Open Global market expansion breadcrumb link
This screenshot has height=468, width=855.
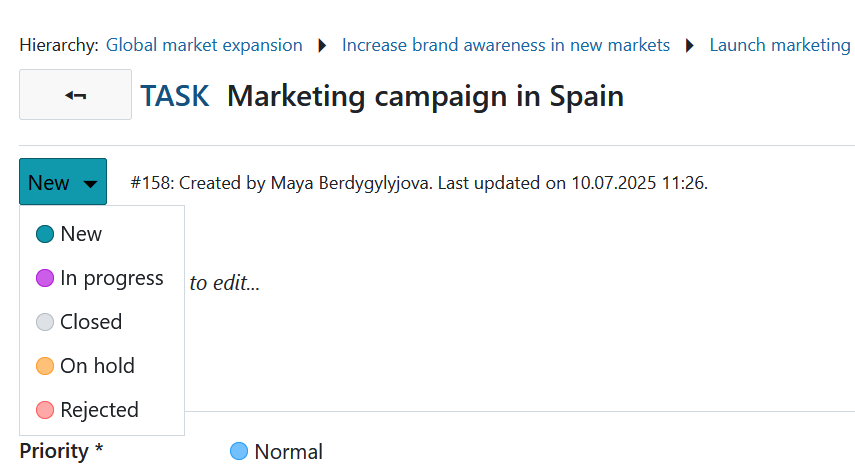click(204, 45)
